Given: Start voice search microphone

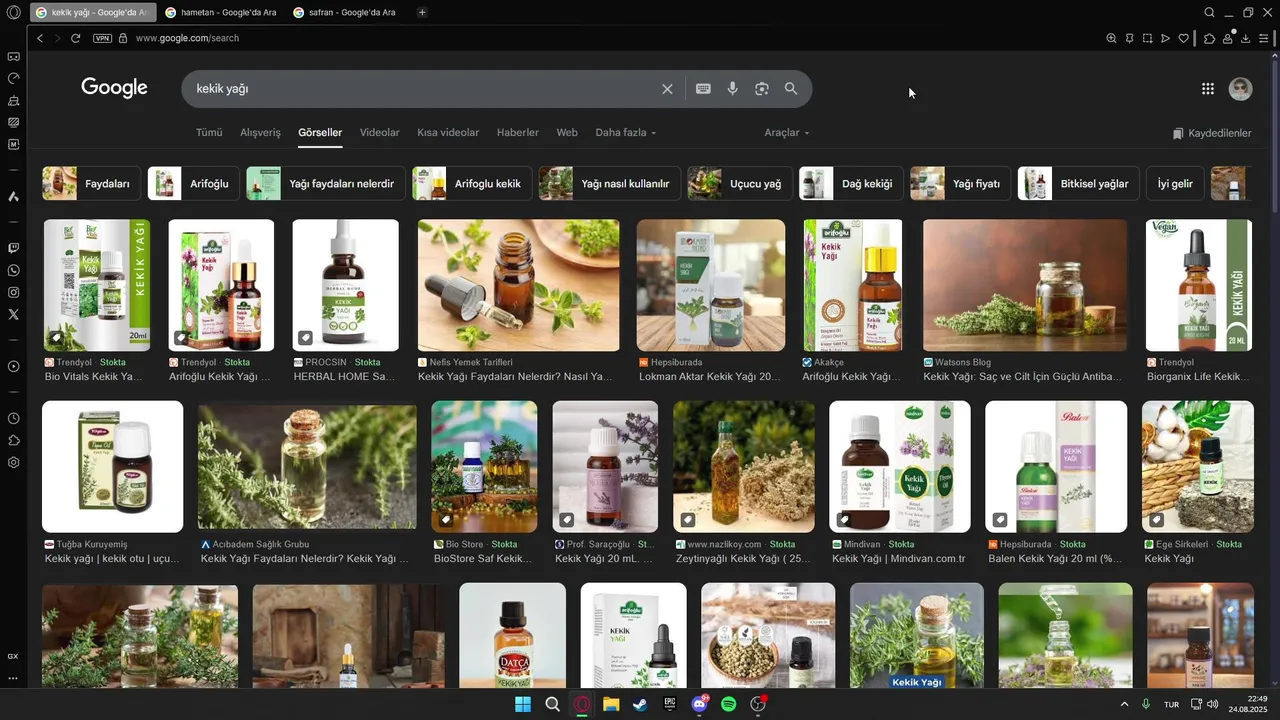Looking at the screenshot, I should tap(732, 89).
